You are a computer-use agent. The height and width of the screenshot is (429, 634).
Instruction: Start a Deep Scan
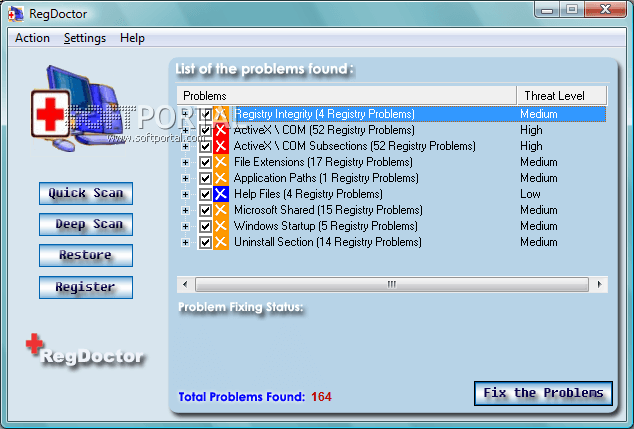(x=86, y=224)
